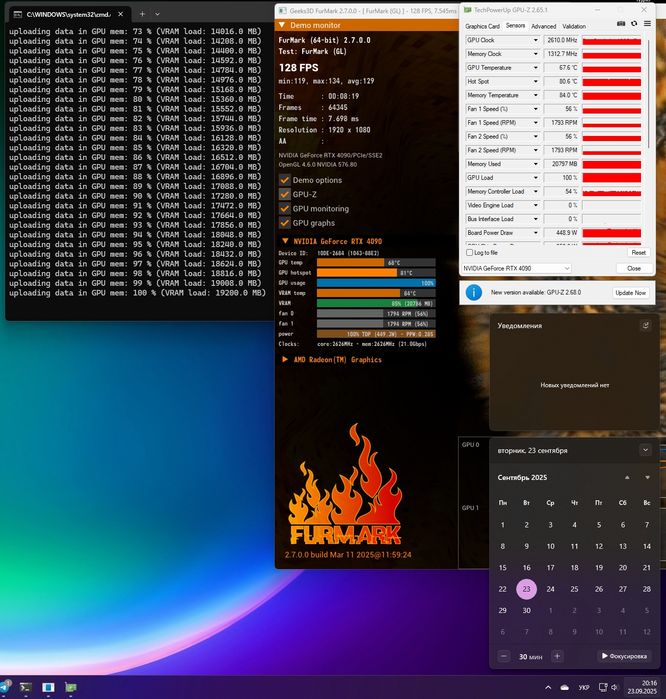Click the GPU-Z sensor list scrollbar
The width and height of the screenshot is (666, 699).
(648, 94)
